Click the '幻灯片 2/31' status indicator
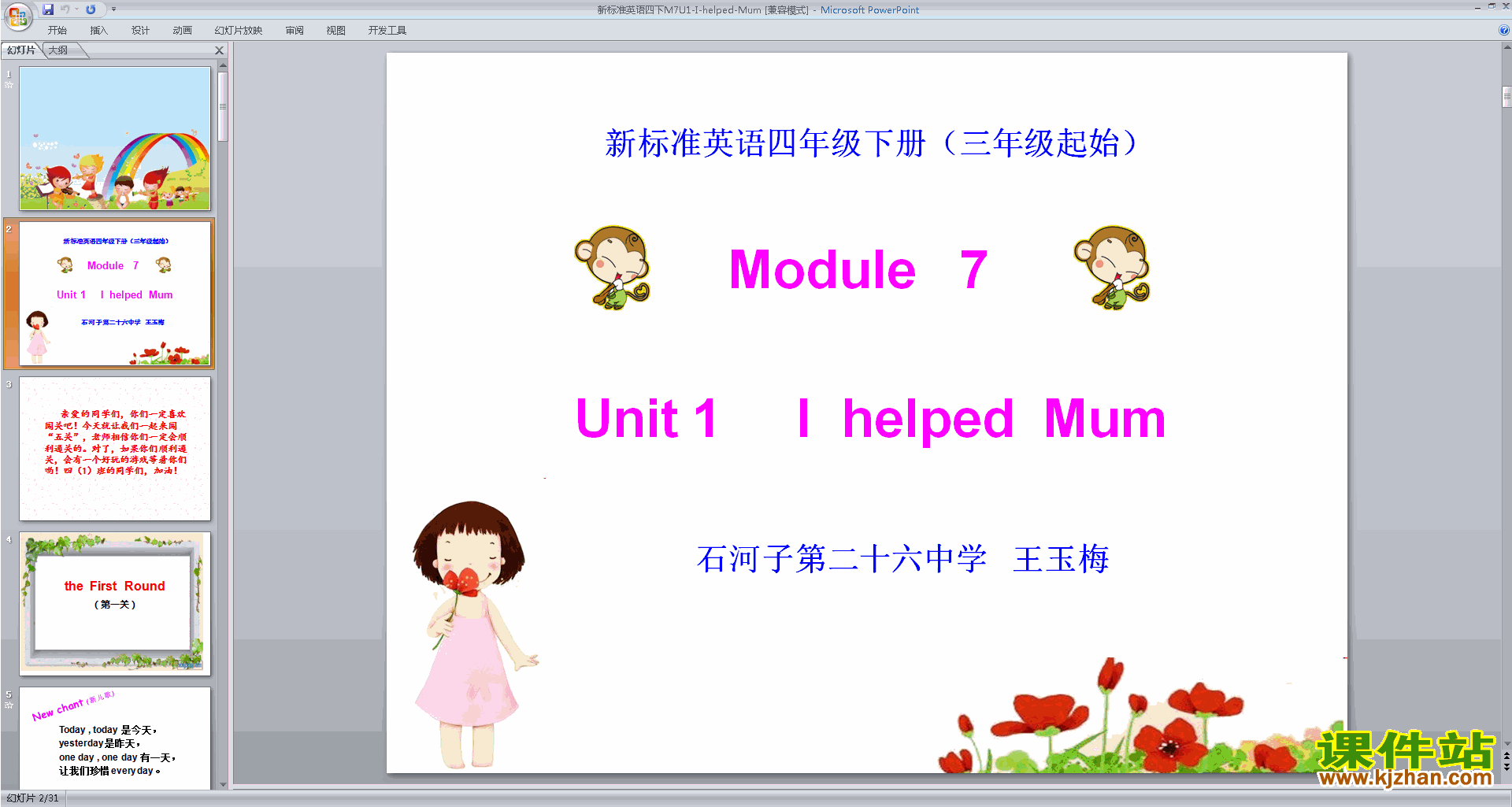 (32, 798)
